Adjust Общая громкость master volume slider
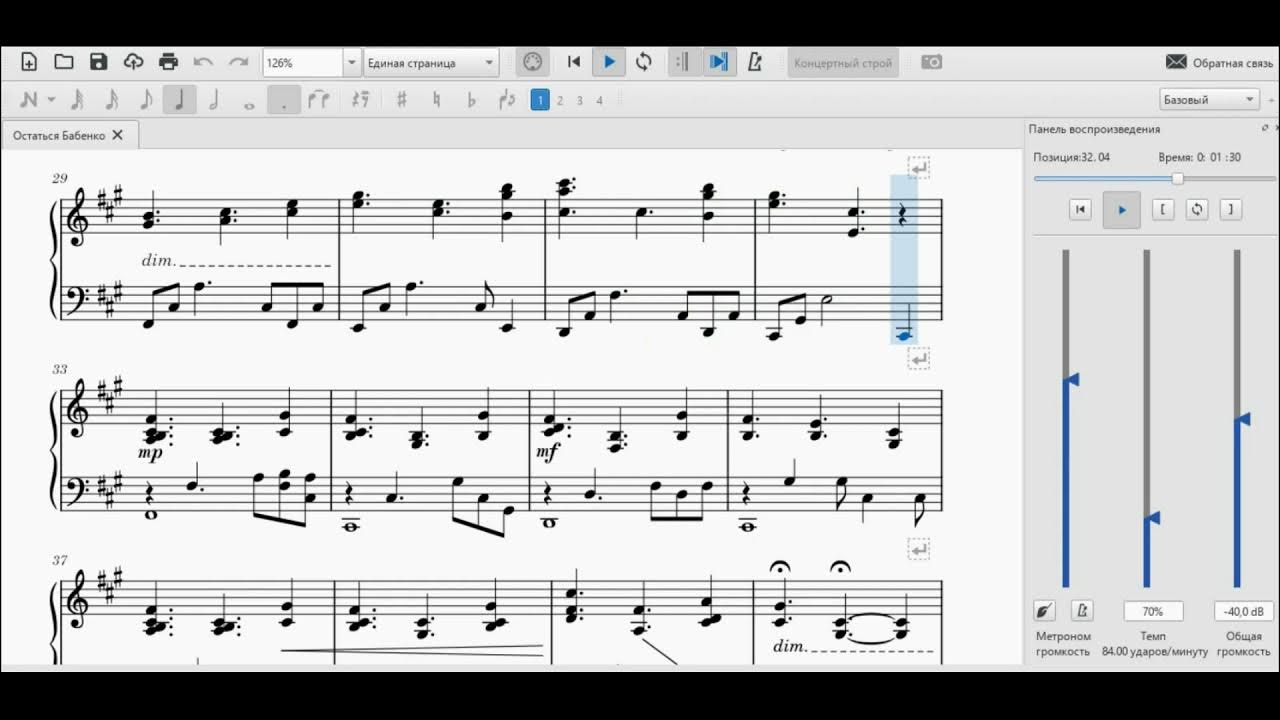Screen dimensions: 1280x720 coord(1237,418)
